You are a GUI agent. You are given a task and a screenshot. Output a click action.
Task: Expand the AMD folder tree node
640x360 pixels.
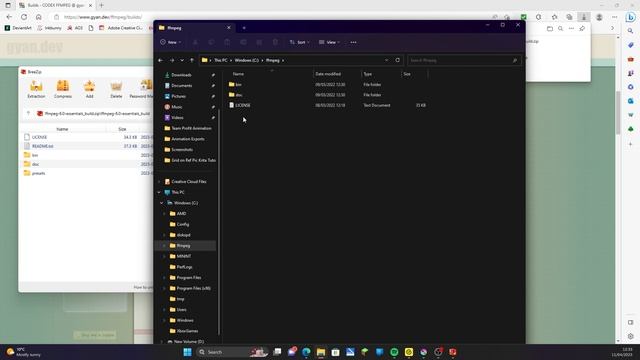tap(164, 213)
